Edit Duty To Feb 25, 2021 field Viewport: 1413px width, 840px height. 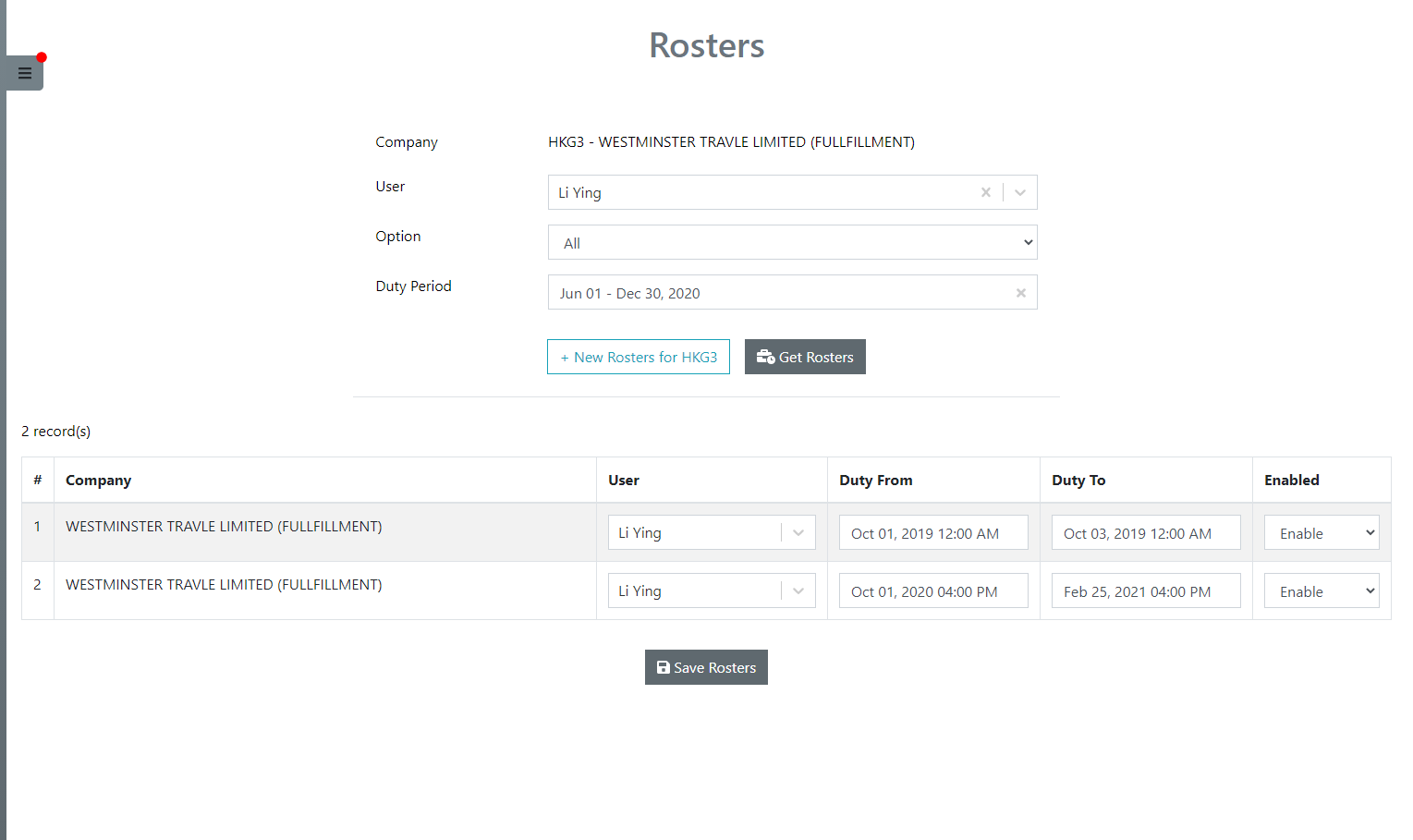click(1146, 590)
